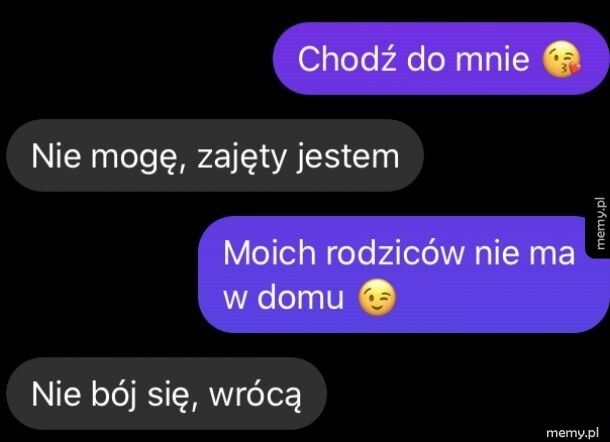Click the word "jestem"

(x=347, y=157)
